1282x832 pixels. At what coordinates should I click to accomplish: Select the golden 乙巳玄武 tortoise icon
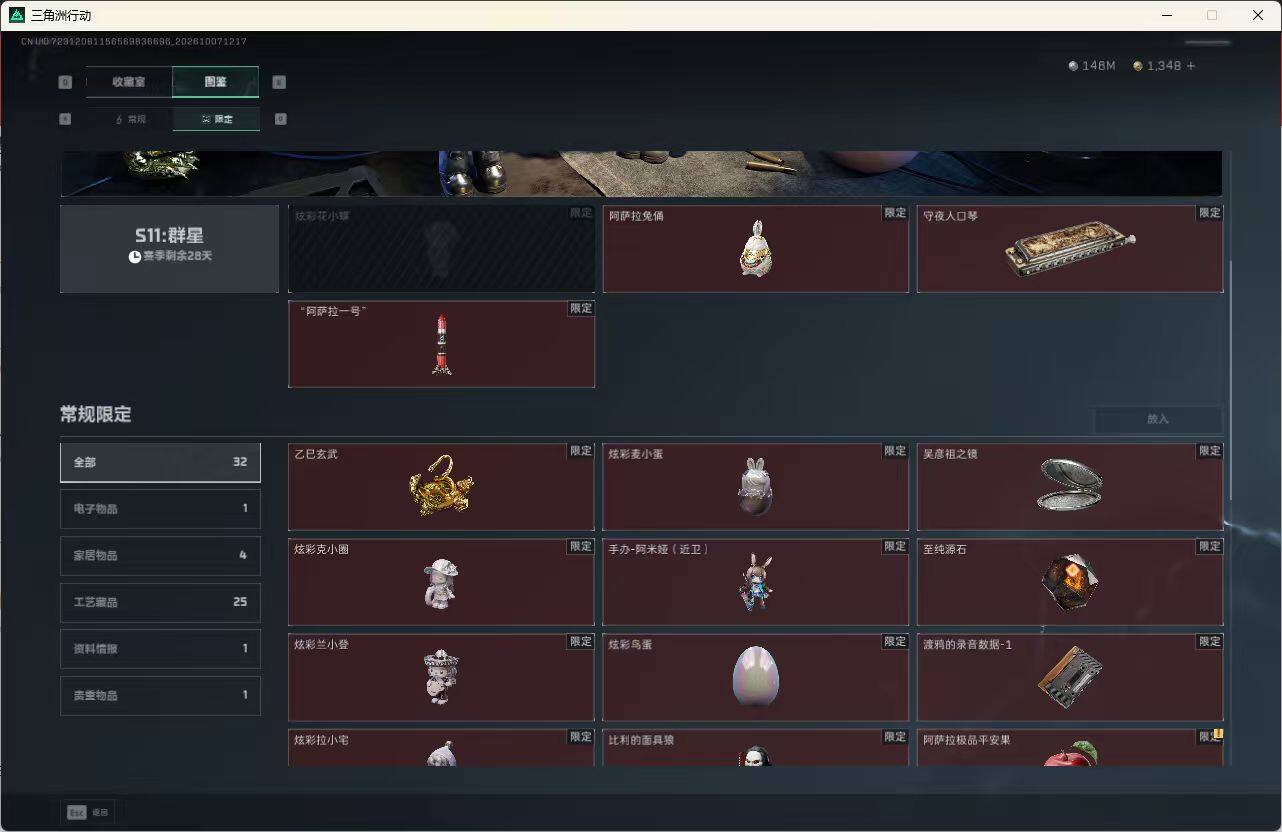[441, 487]
